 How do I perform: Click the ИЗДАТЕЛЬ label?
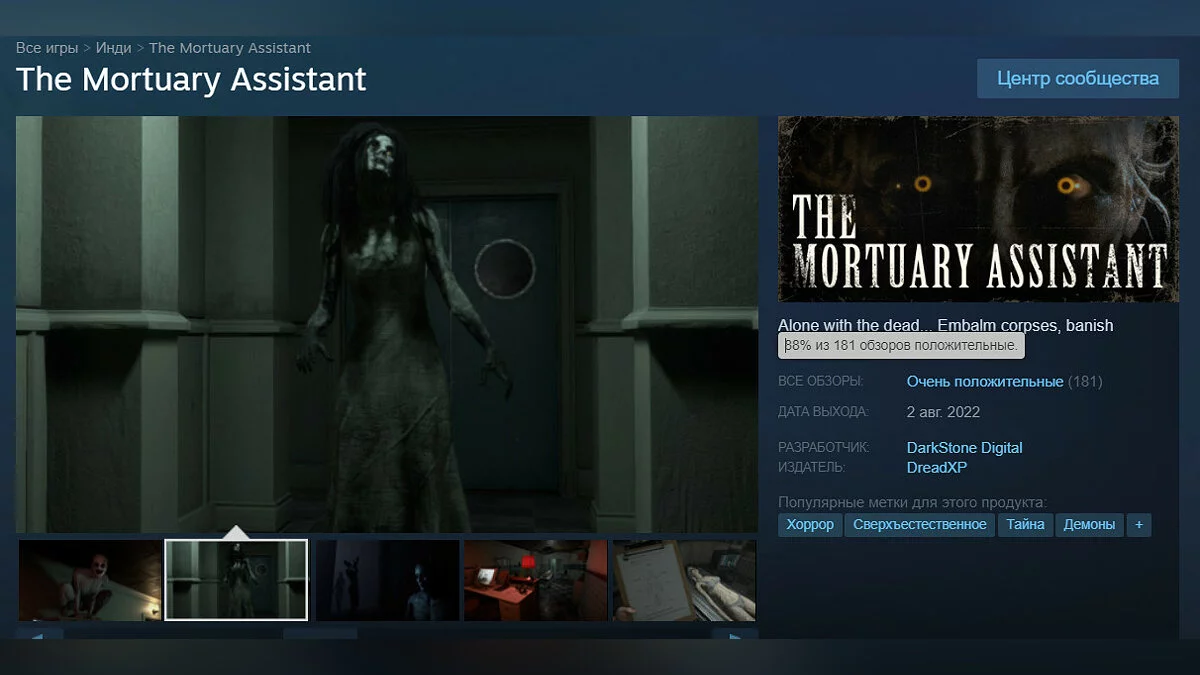pos(812,467)
